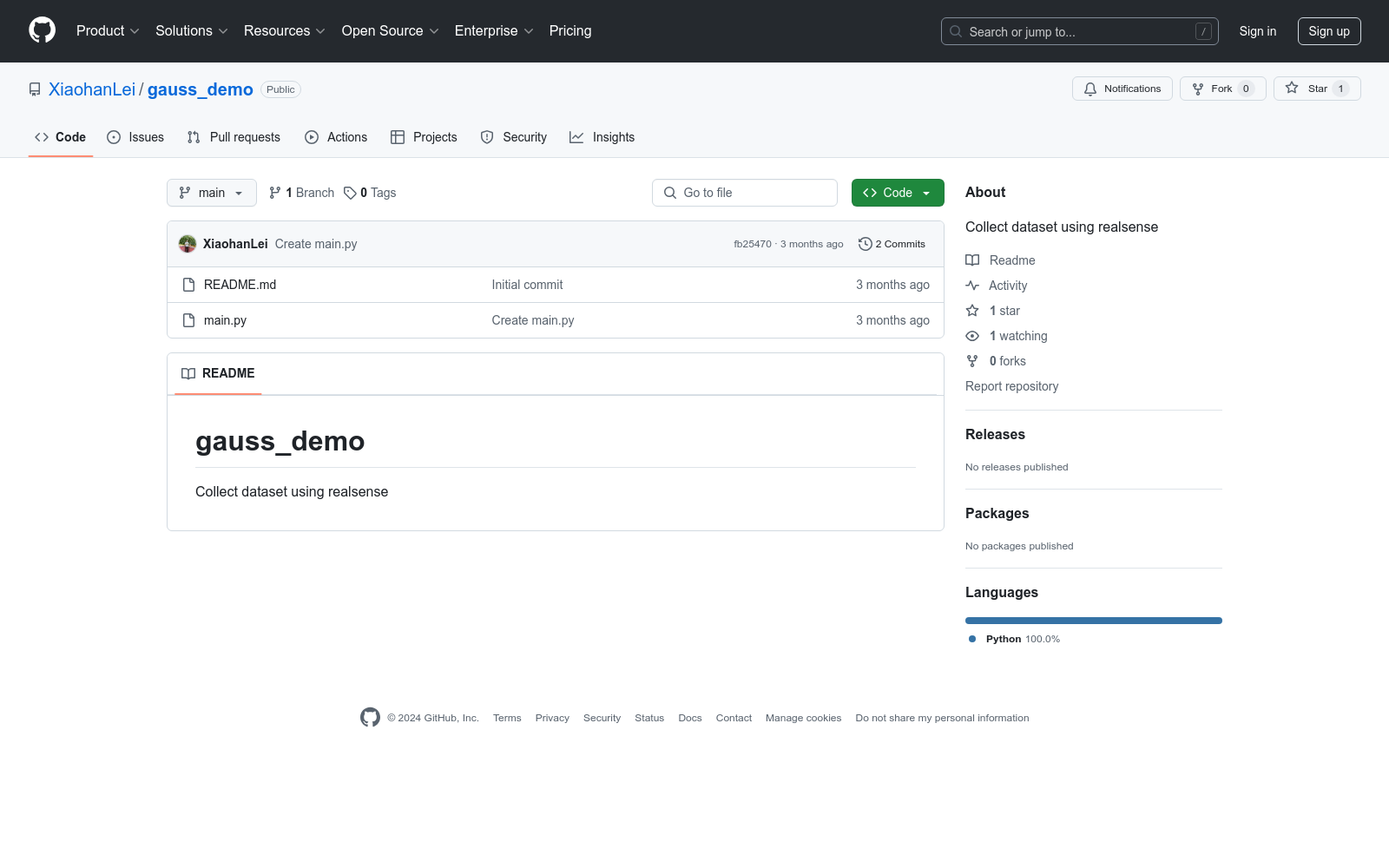Click the Report repository link
Image resolution: width=1389 pixels, height=868 pixels.
[x=1011, y=386]
